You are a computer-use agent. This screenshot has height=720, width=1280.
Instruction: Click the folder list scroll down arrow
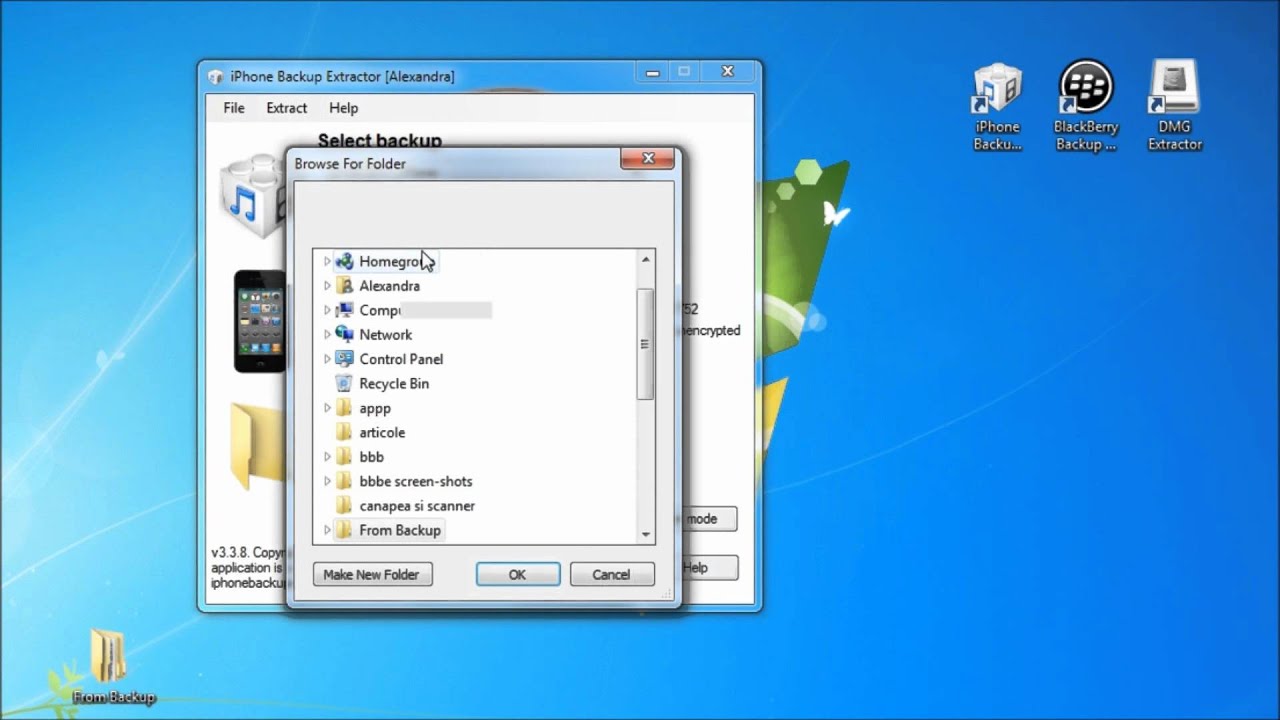tap(646, 535)
